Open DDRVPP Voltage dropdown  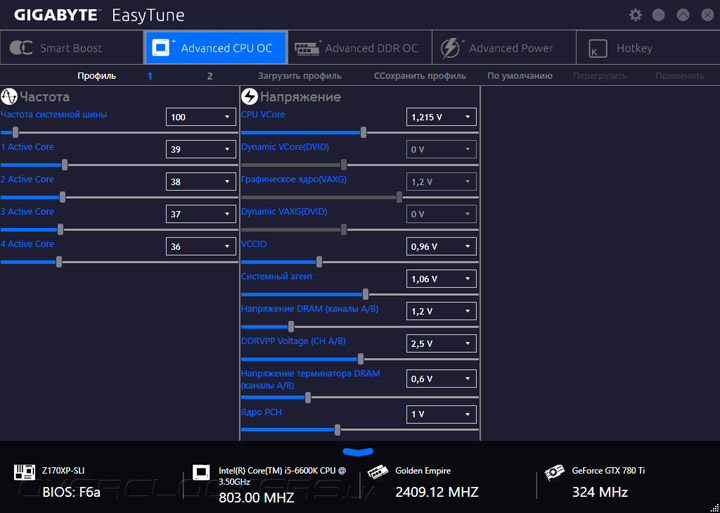point(441,344)
